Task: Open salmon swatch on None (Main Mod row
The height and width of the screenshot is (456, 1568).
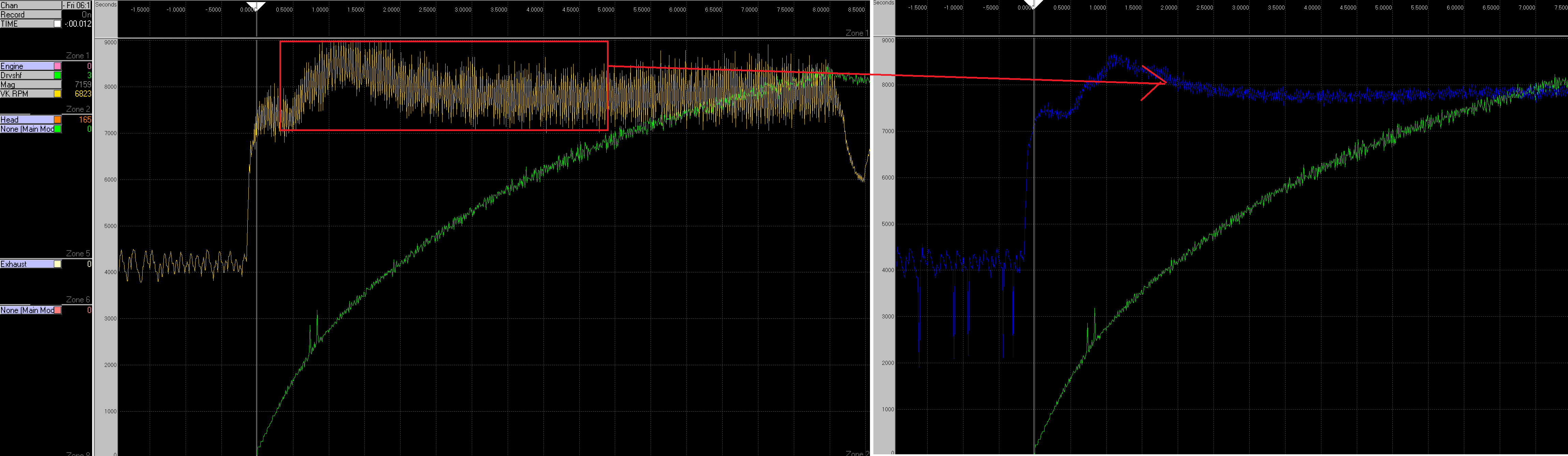Action: pos(58,311)
